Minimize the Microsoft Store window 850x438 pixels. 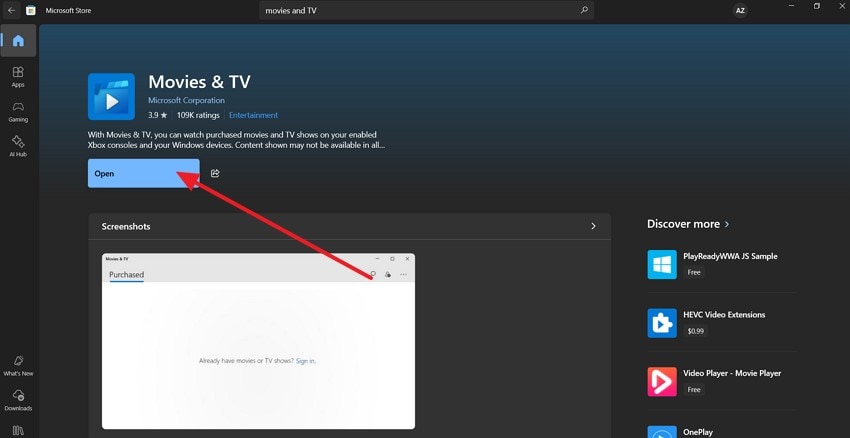coord(791,5)
